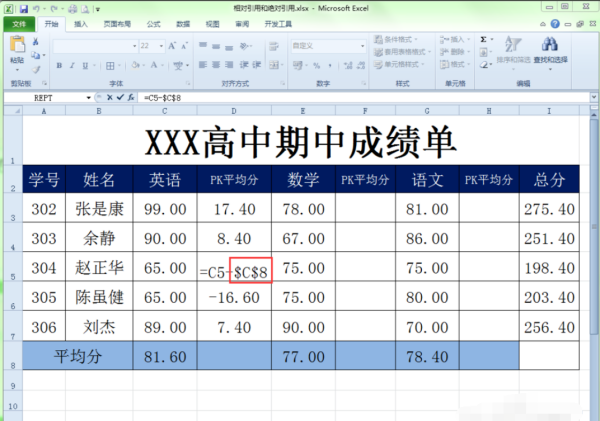Click the Fill down icon in editing group

(x=484, y=52)
